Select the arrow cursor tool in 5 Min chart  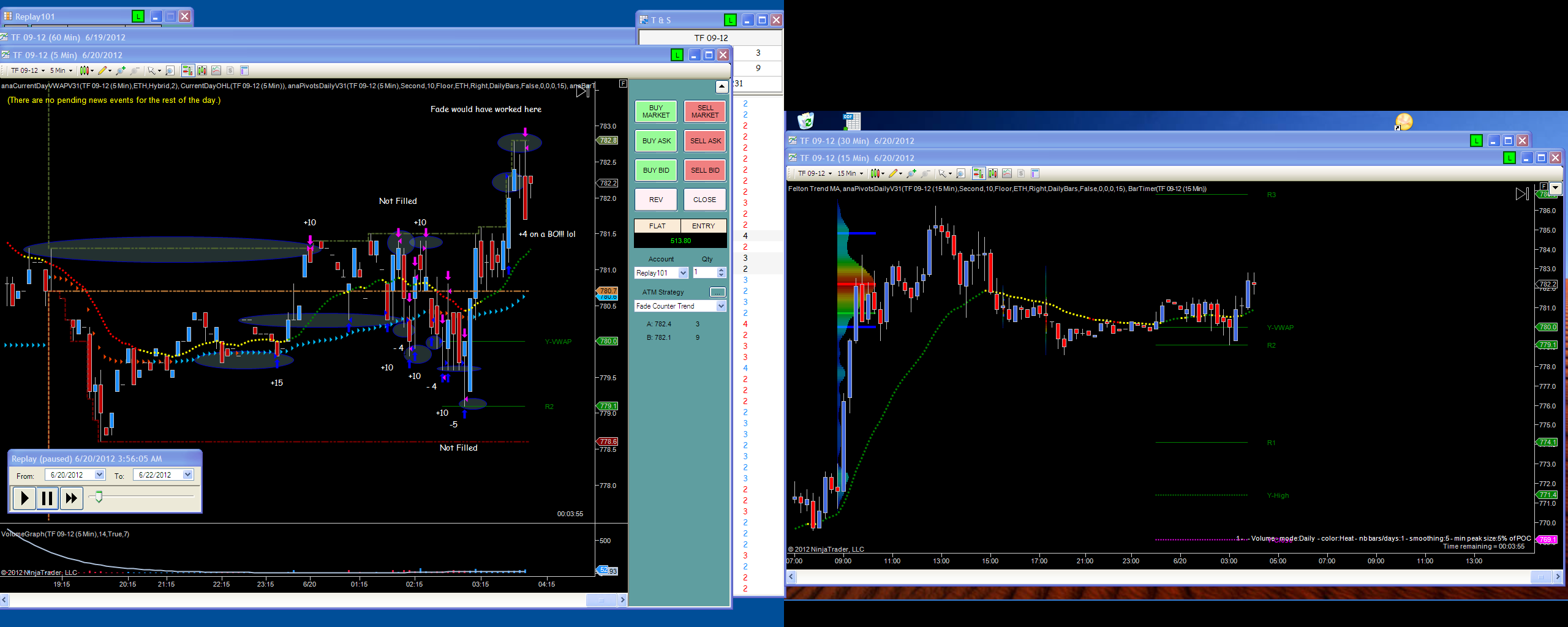pos(154,70)
